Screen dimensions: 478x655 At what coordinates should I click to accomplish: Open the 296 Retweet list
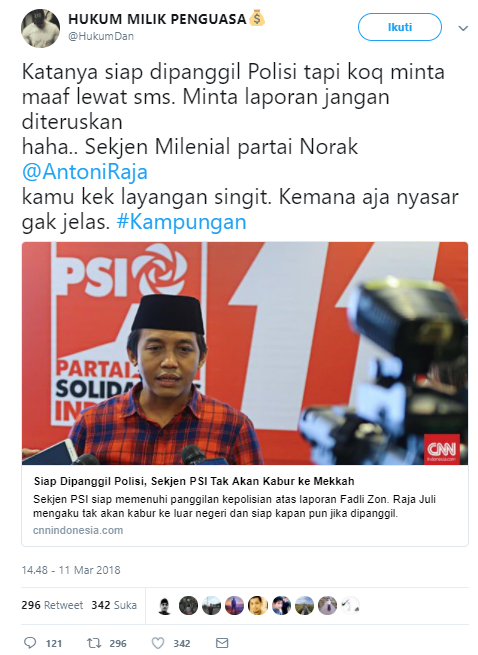pyautogui.click(x=52, y=605)
